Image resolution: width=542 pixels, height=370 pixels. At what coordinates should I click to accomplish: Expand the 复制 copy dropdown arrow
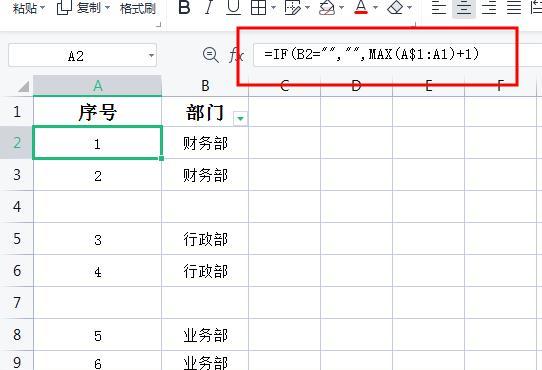coord(107,7)
